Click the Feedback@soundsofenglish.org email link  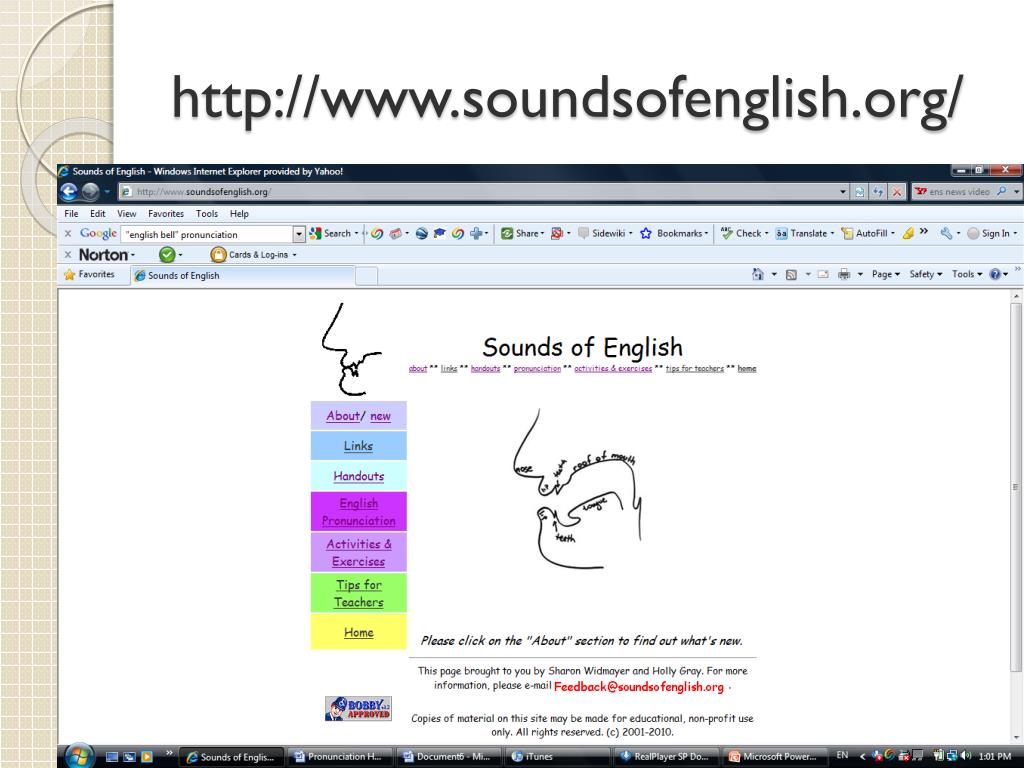639,686
